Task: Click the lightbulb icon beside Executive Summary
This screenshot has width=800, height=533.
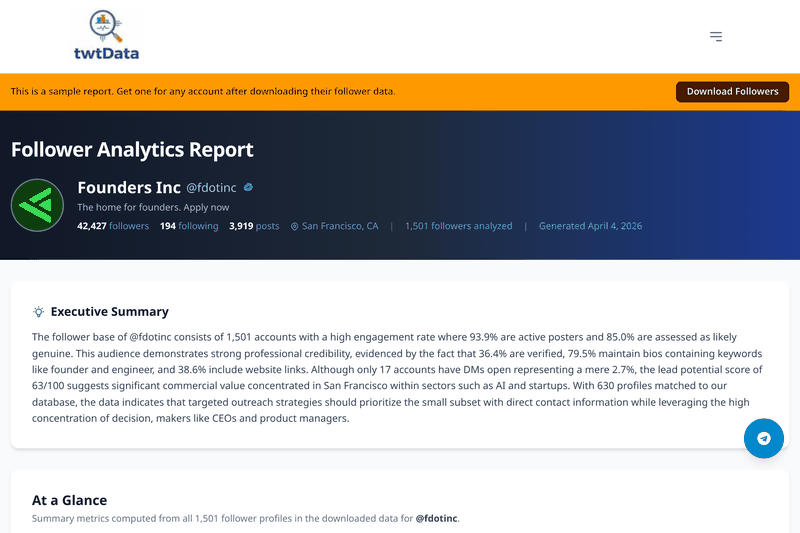Action: point(38,312)
